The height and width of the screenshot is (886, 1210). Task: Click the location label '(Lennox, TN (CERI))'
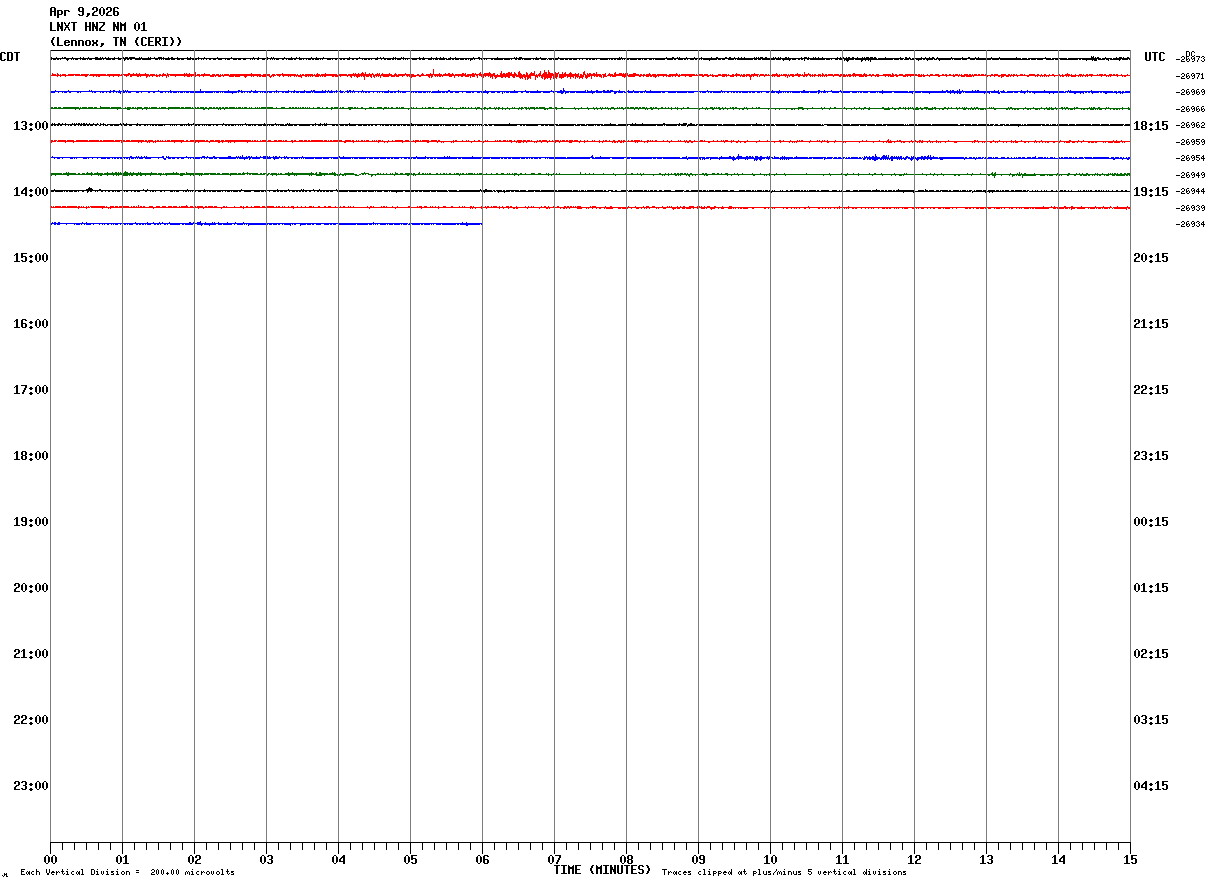(116, 42)
